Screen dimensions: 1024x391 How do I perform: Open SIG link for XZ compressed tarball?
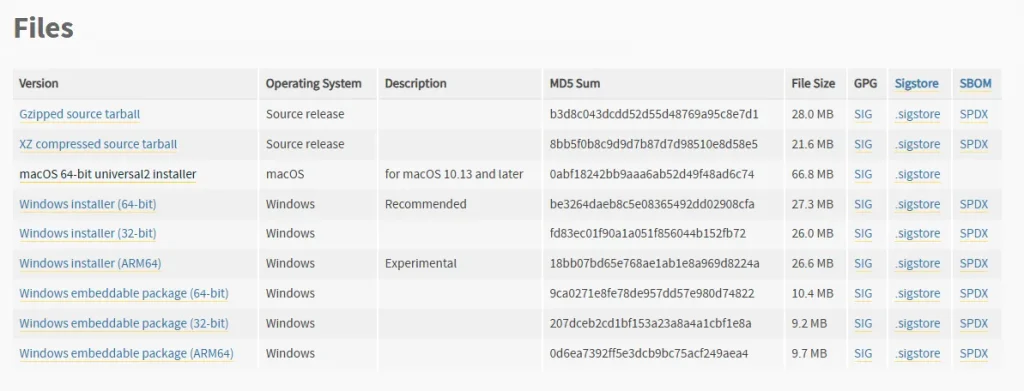click(x=863, y=144)
